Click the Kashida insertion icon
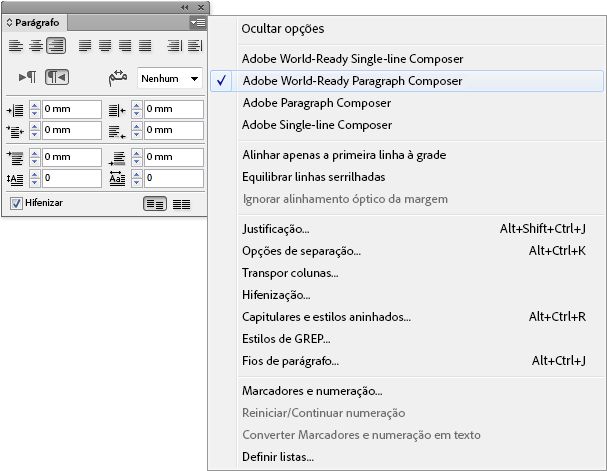Screen dimensions: 607x471 click(118, 78)
